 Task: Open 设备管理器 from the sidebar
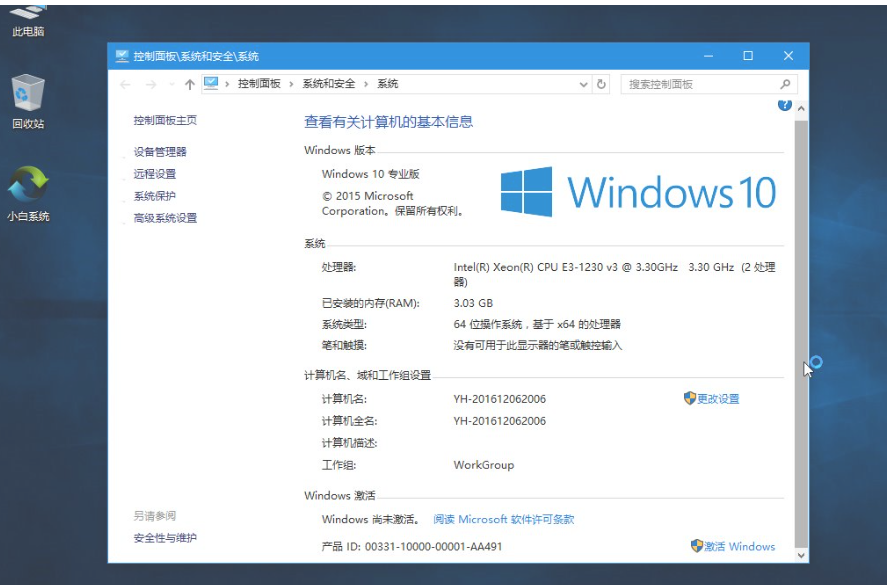[160, 152]
